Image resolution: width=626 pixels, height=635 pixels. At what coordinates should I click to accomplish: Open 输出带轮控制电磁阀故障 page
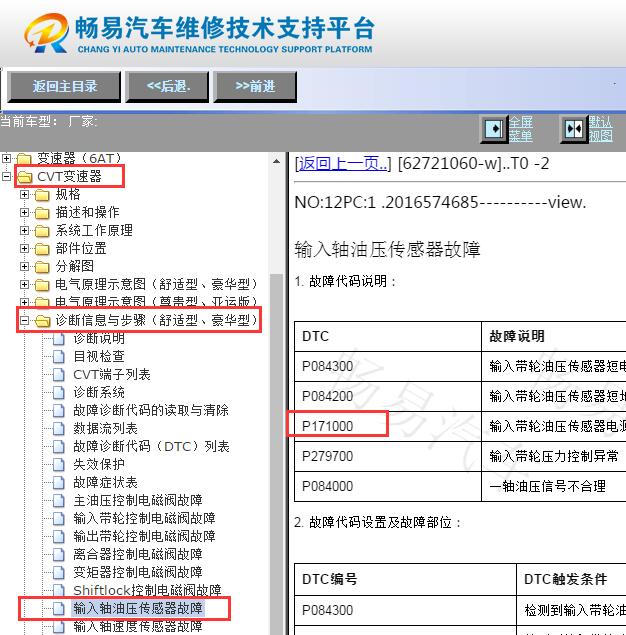click(x=144, y=536)
